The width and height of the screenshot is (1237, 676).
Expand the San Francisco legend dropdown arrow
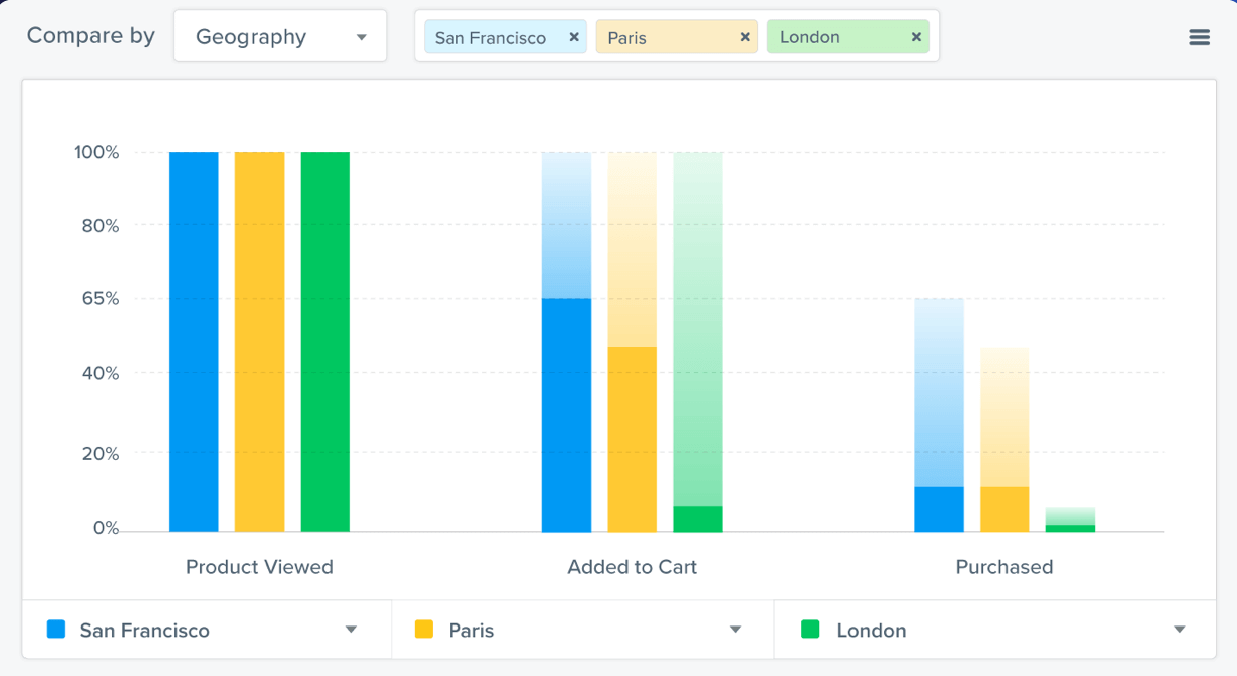click(351, 629)
